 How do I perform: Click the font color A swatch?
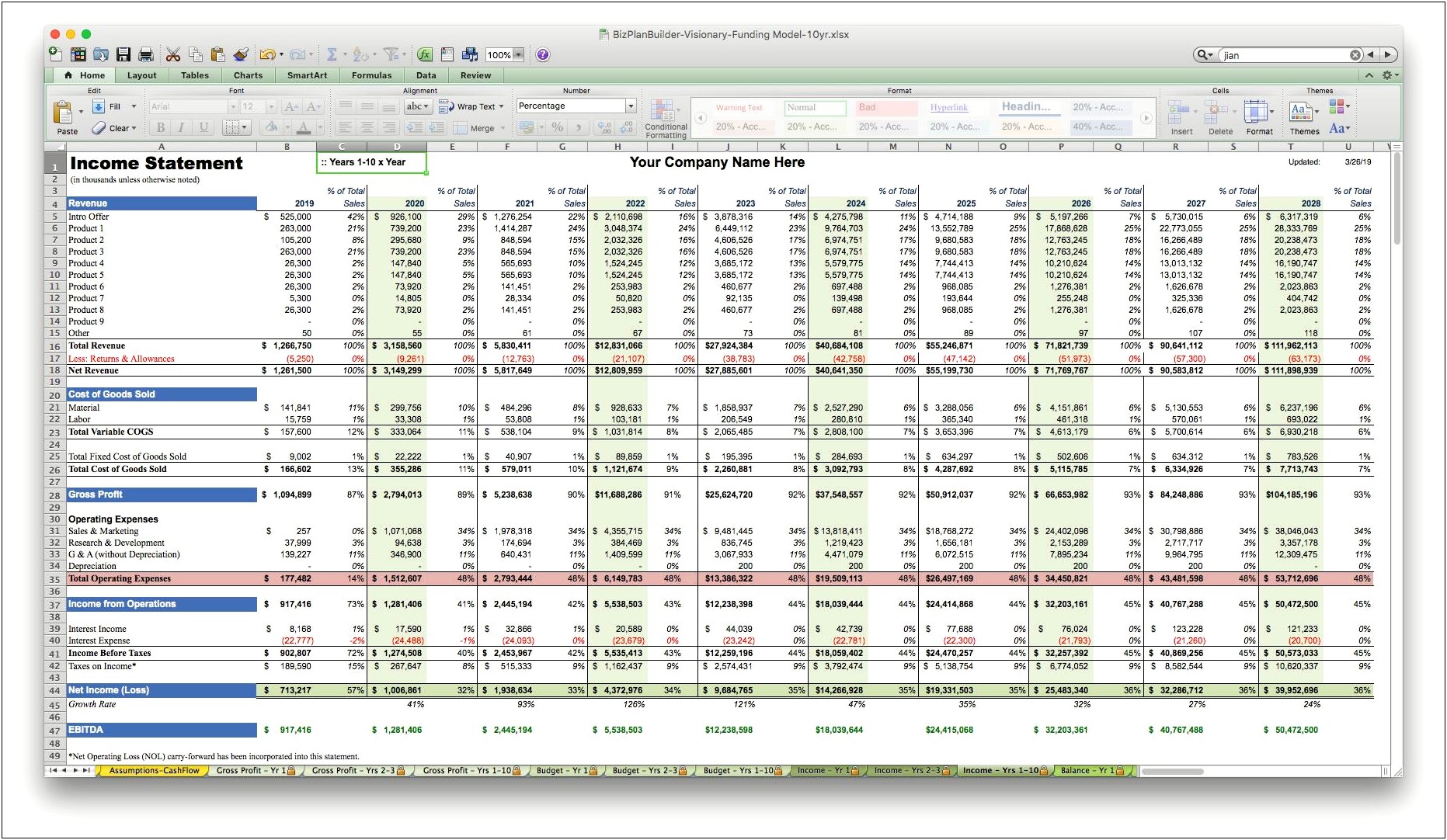click(304, 127)
